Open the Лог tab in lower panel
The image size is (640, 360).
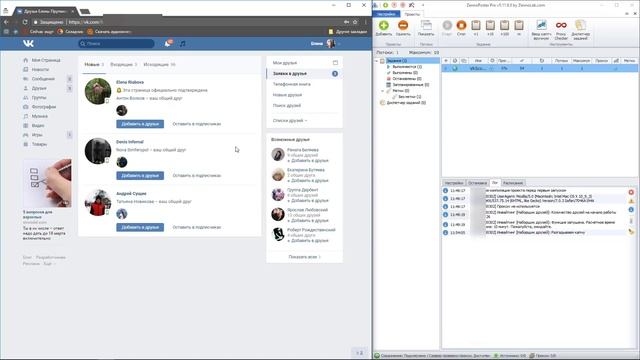(495, 183)
